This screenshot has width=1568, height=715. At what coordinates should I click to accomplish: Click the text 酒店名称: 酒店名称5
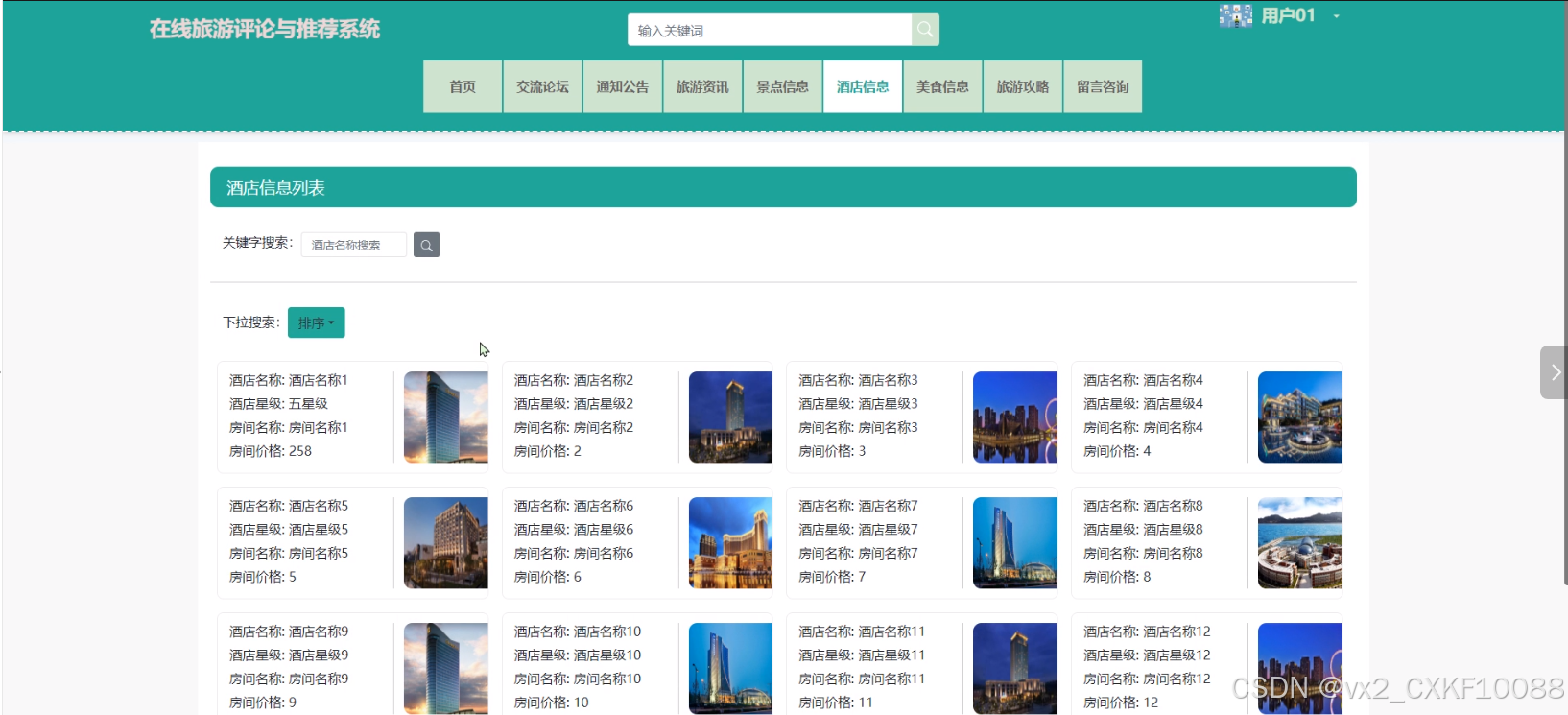289,506
